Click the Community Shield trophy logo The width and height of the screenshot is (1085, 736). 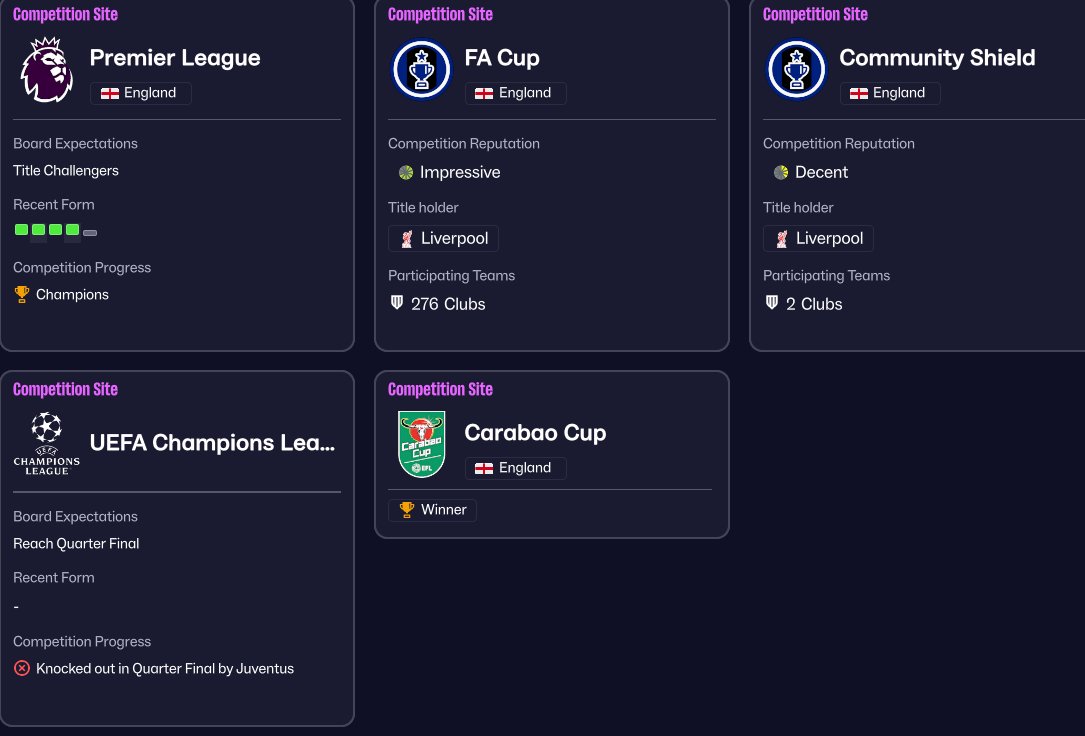[x=796, y=70]
